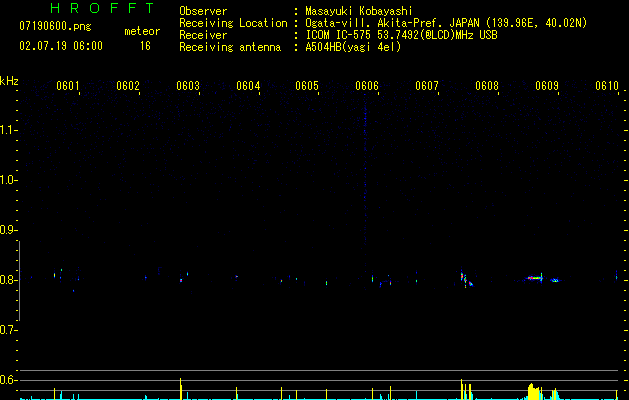
Task: Click the 0604 time marker
Action: (248, 85)
